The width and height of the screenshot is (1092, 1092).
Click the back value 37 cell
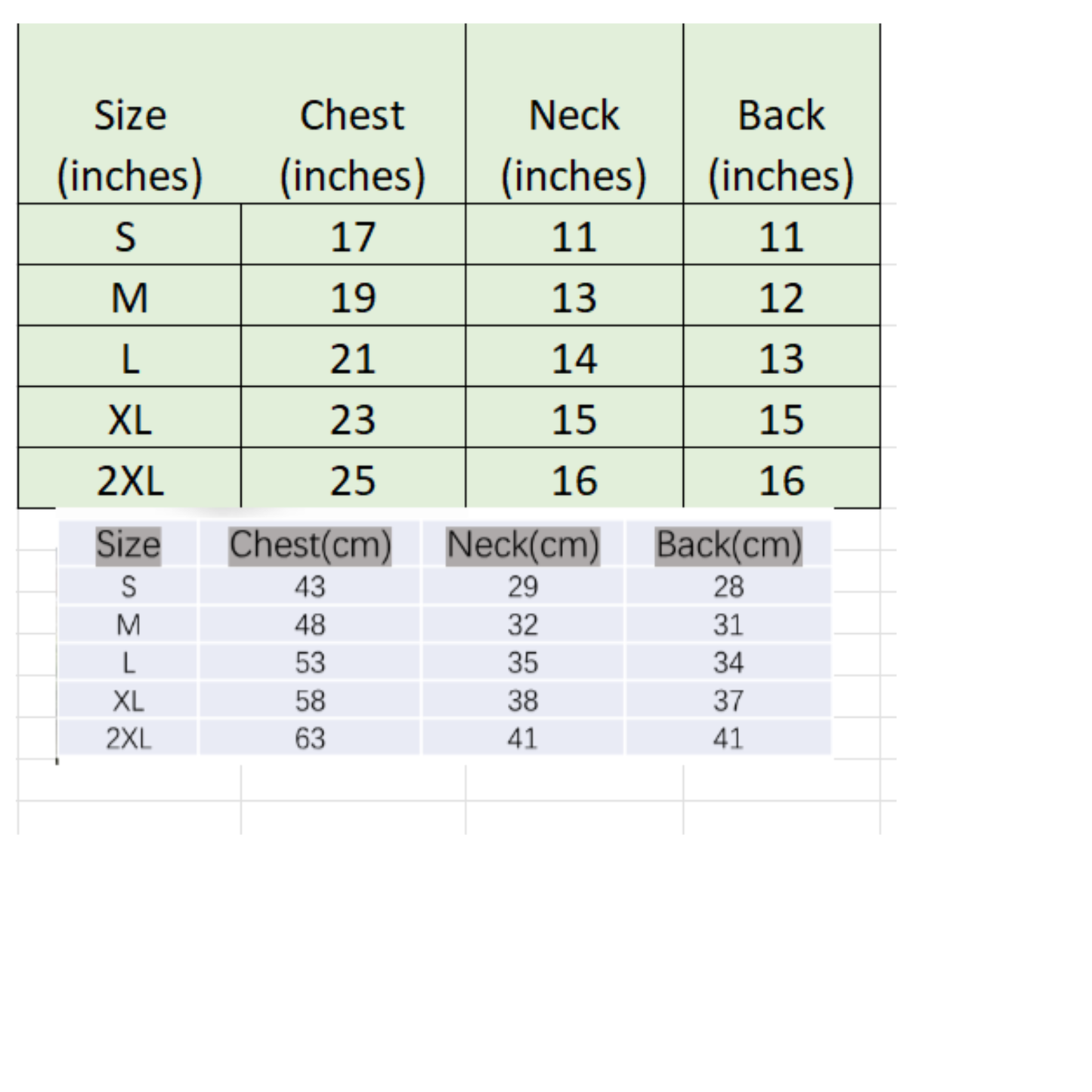click(728, 701)
